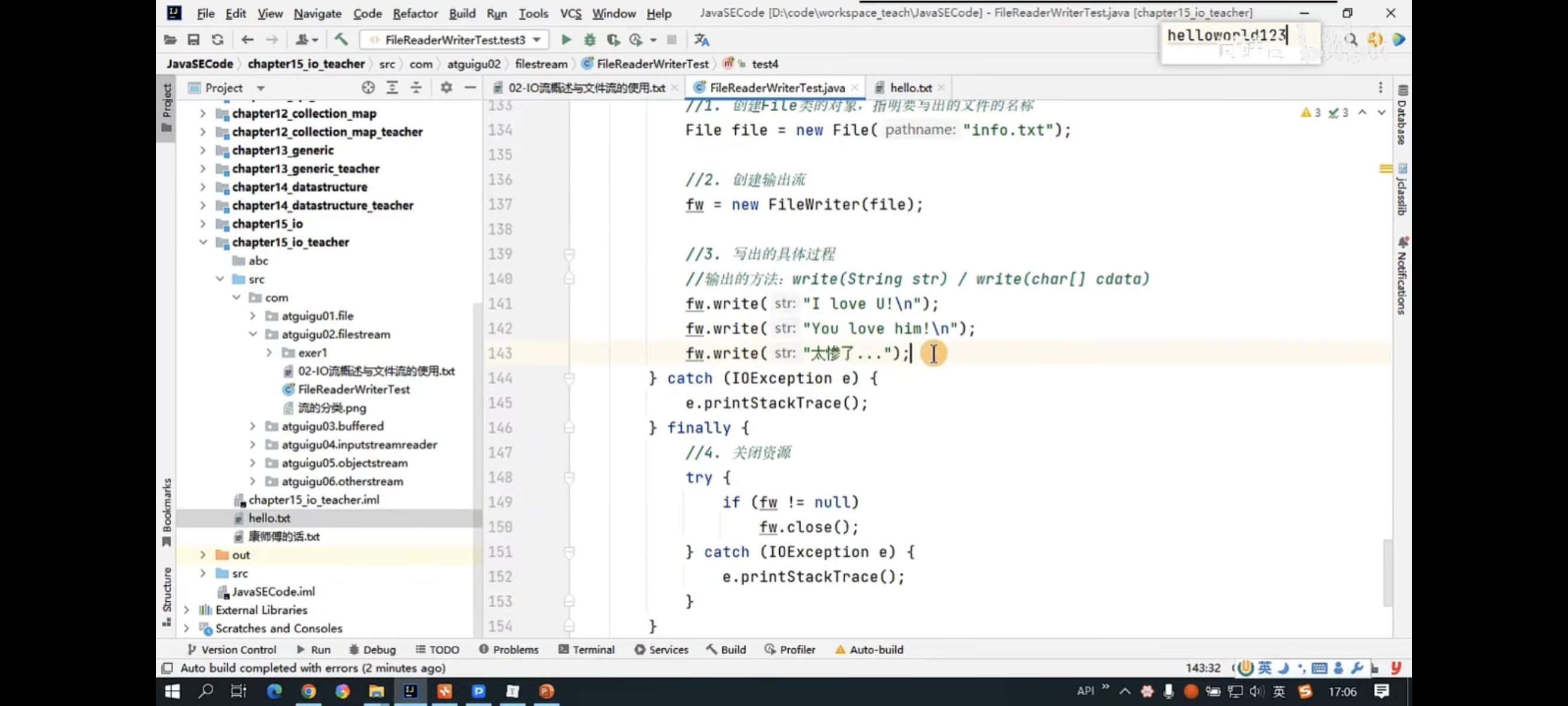The width and height of the screenshot is (1568, 706).
Task: Click the Synchronize refresh icon
Action: 217,39
